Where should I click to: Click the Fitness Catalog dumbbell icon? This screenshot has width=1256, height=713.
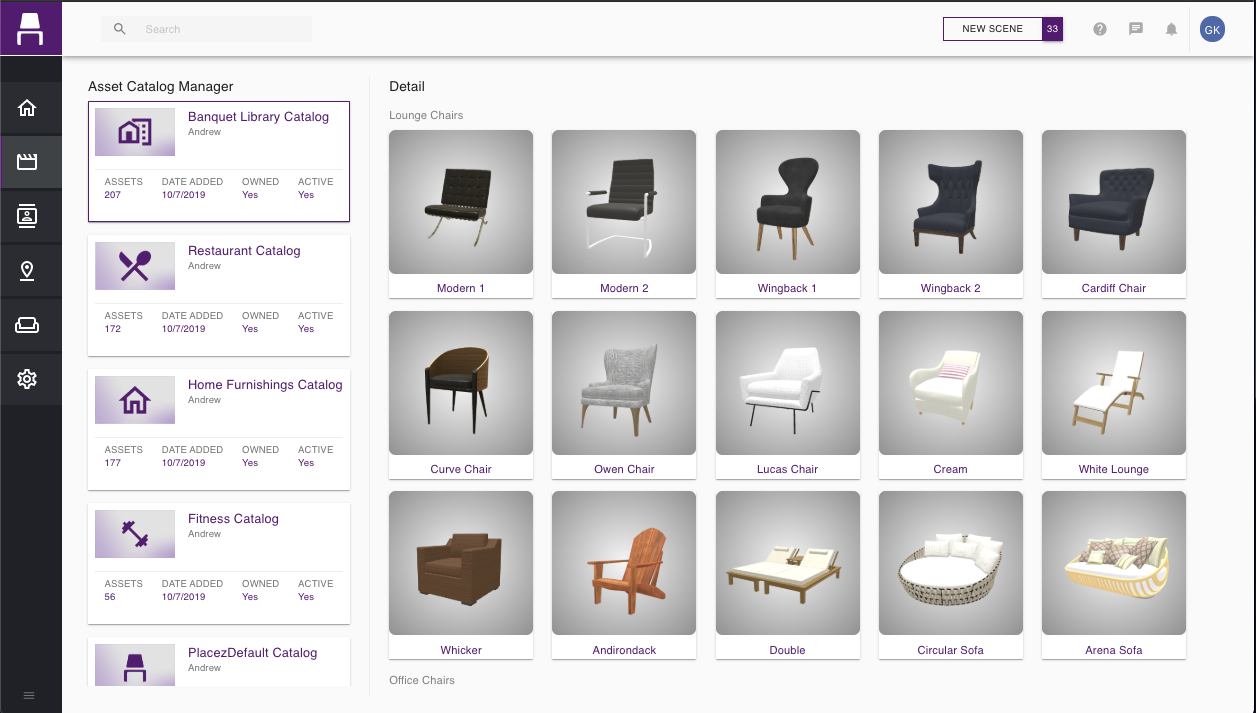tap(135, 534)
